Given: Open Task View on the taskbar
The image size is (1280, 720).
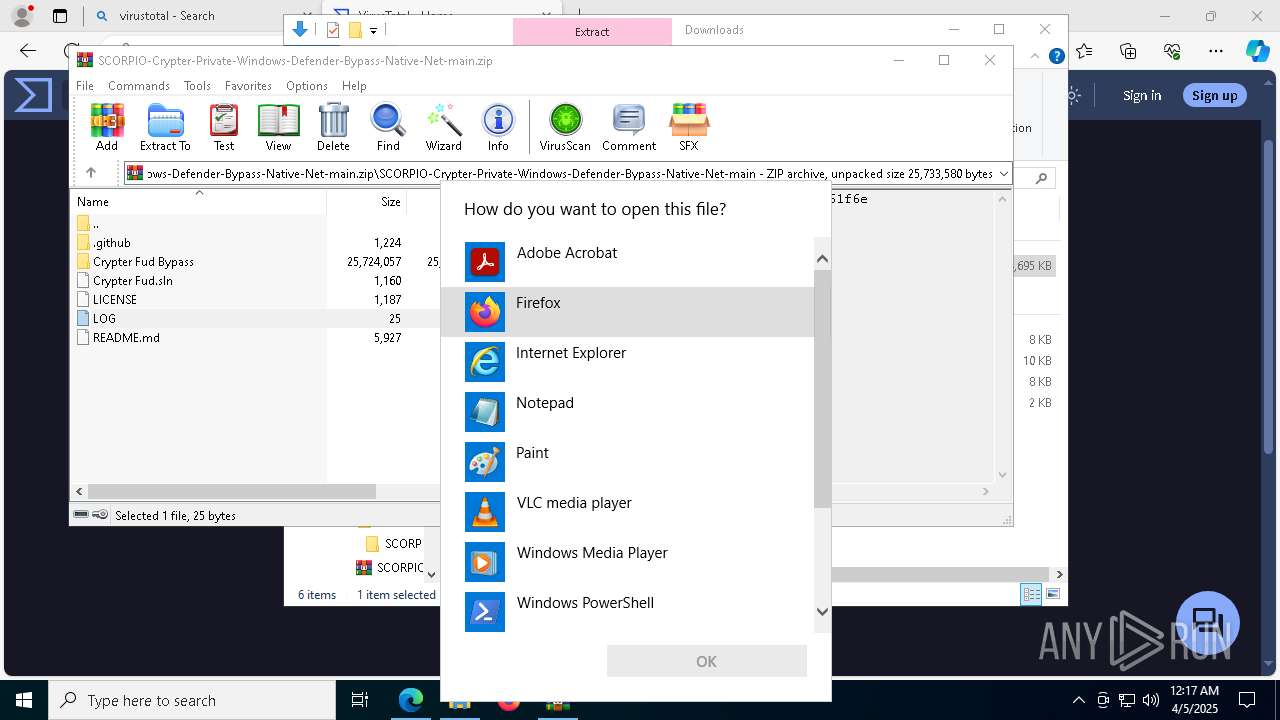Looking at the screenshot, I should click(x=360, y=700).
